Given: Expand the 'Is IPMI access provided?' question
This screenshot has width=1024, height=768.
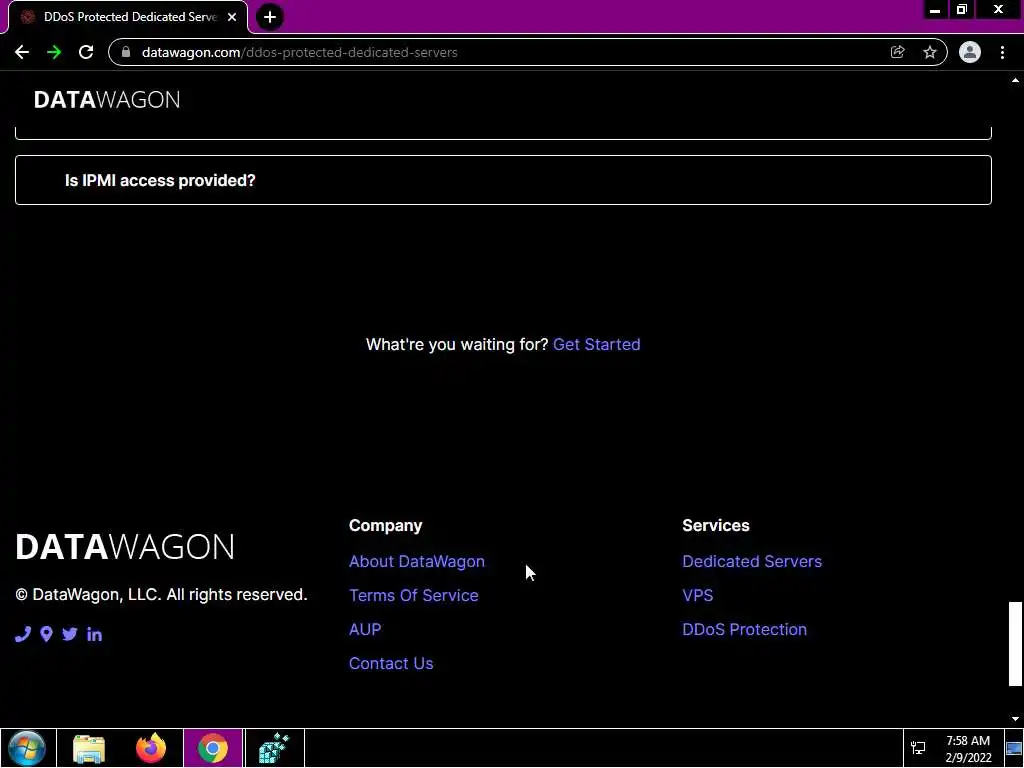Looking at the screenshot, I should (x=503, y=180).
